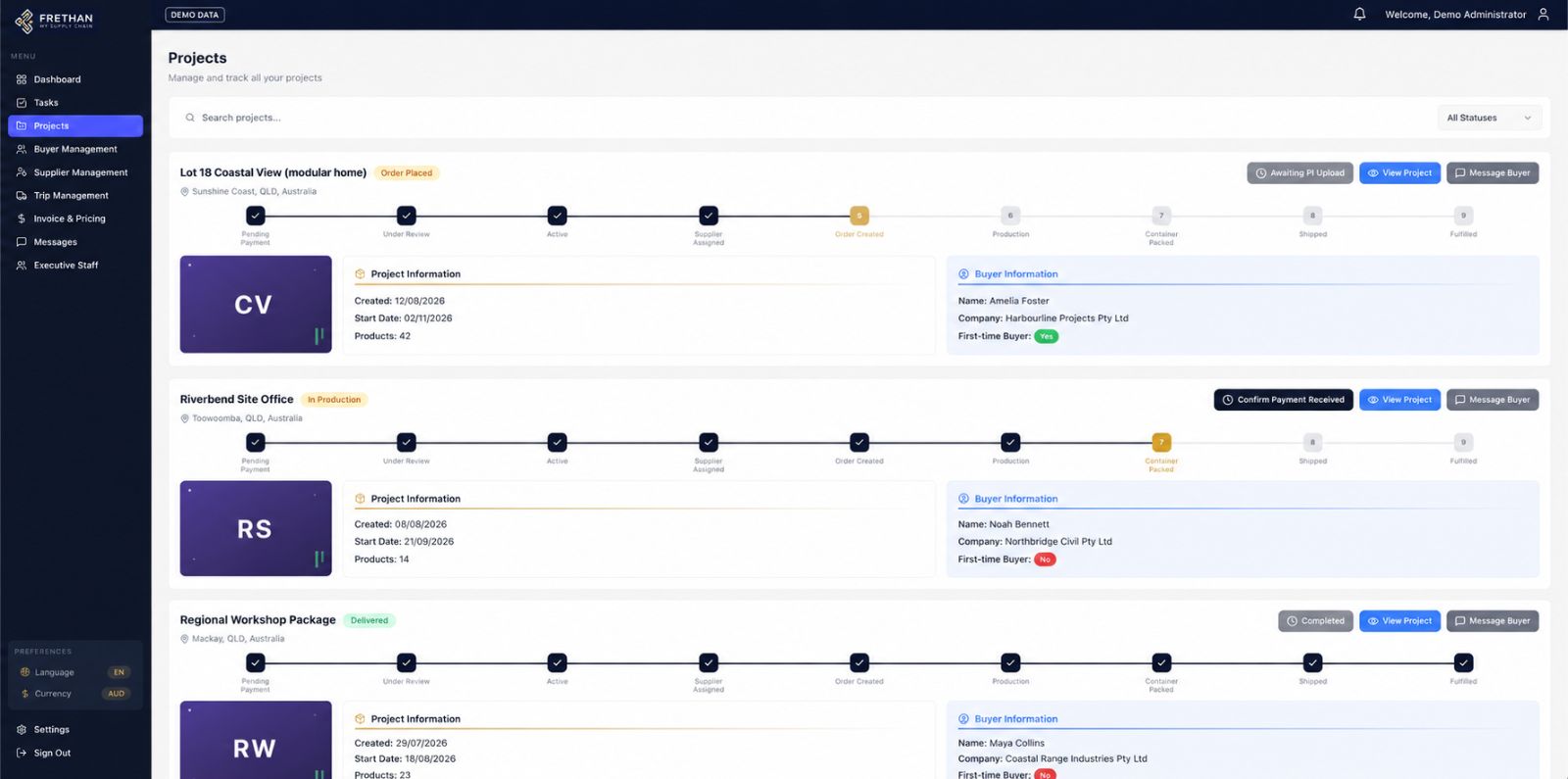Toggle the AUD currency badge
The image size is (1568, 779).
(116, 694)
